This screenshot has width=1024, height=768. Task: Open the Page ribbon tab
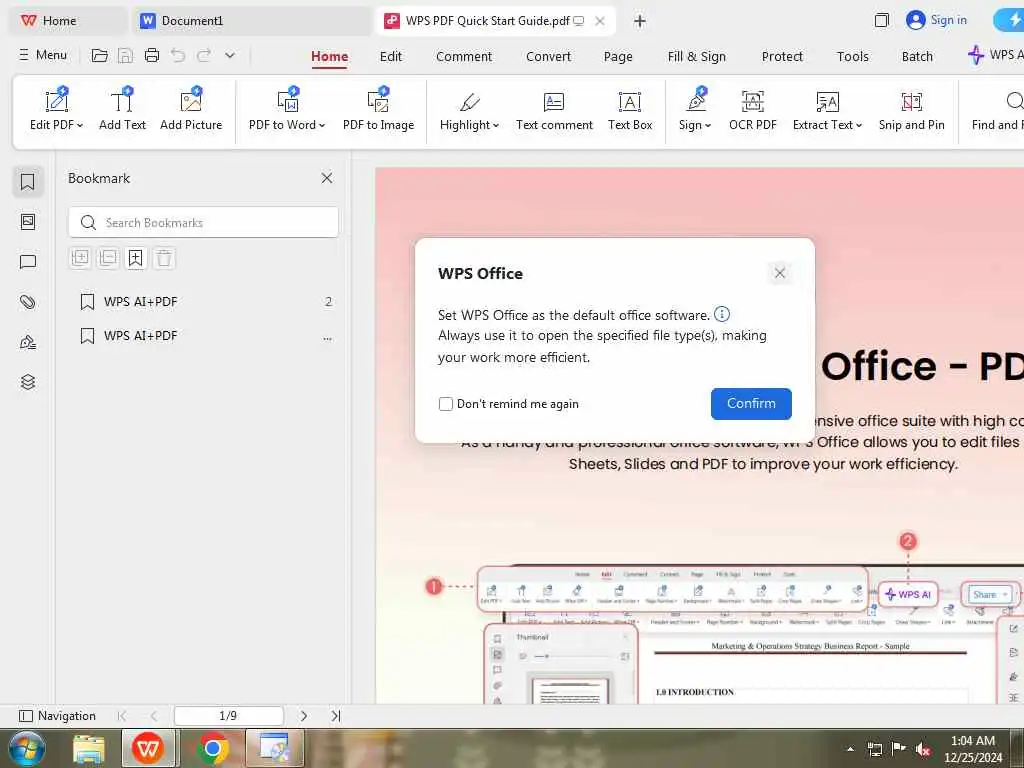click(x=618, y=57)
